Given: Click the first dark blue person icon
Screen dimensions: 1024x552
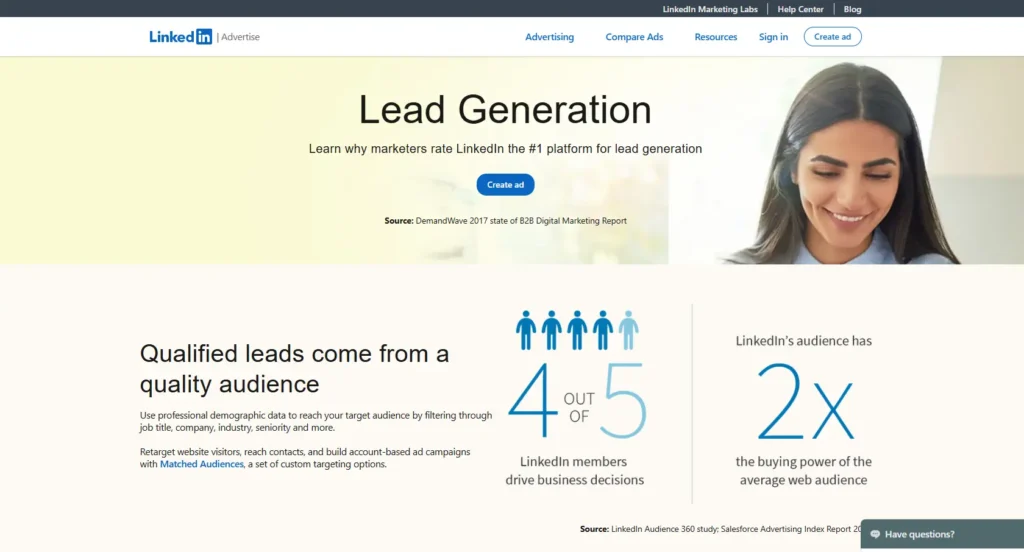Looking at the screenshot, I should click(526, 330).
